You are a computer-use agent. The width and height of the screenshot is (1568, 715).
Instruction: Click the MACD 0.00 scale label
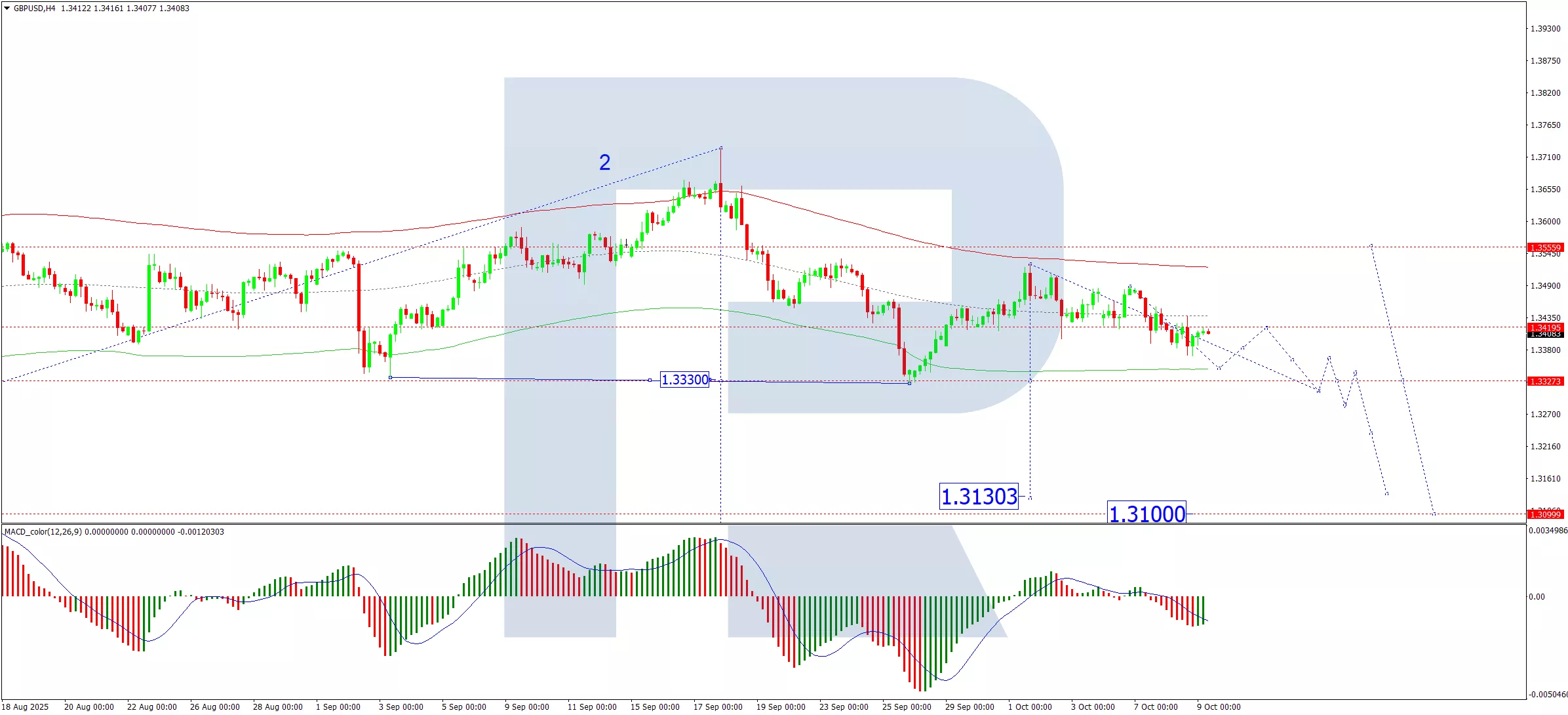tap(1537, 597)
